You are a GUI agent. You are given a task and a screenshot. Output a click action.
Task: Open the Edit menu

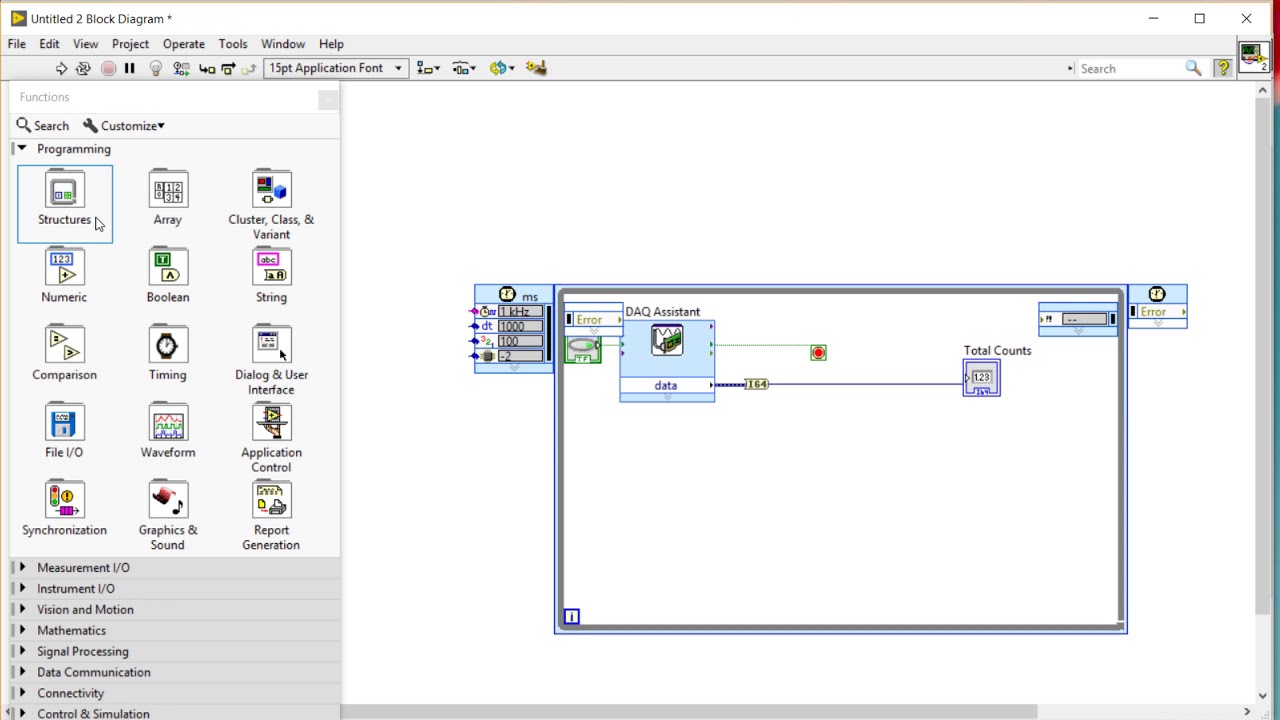(49, 44)
